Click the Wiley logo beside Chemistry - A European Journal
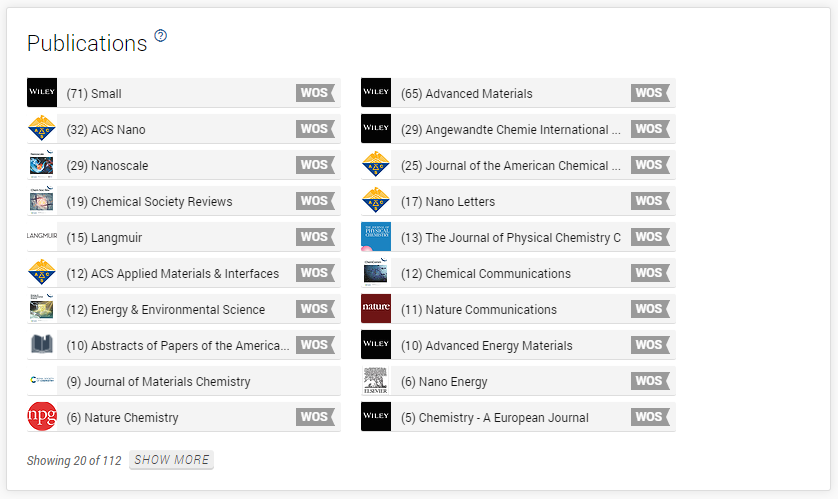838x499 pixels. 376,417
